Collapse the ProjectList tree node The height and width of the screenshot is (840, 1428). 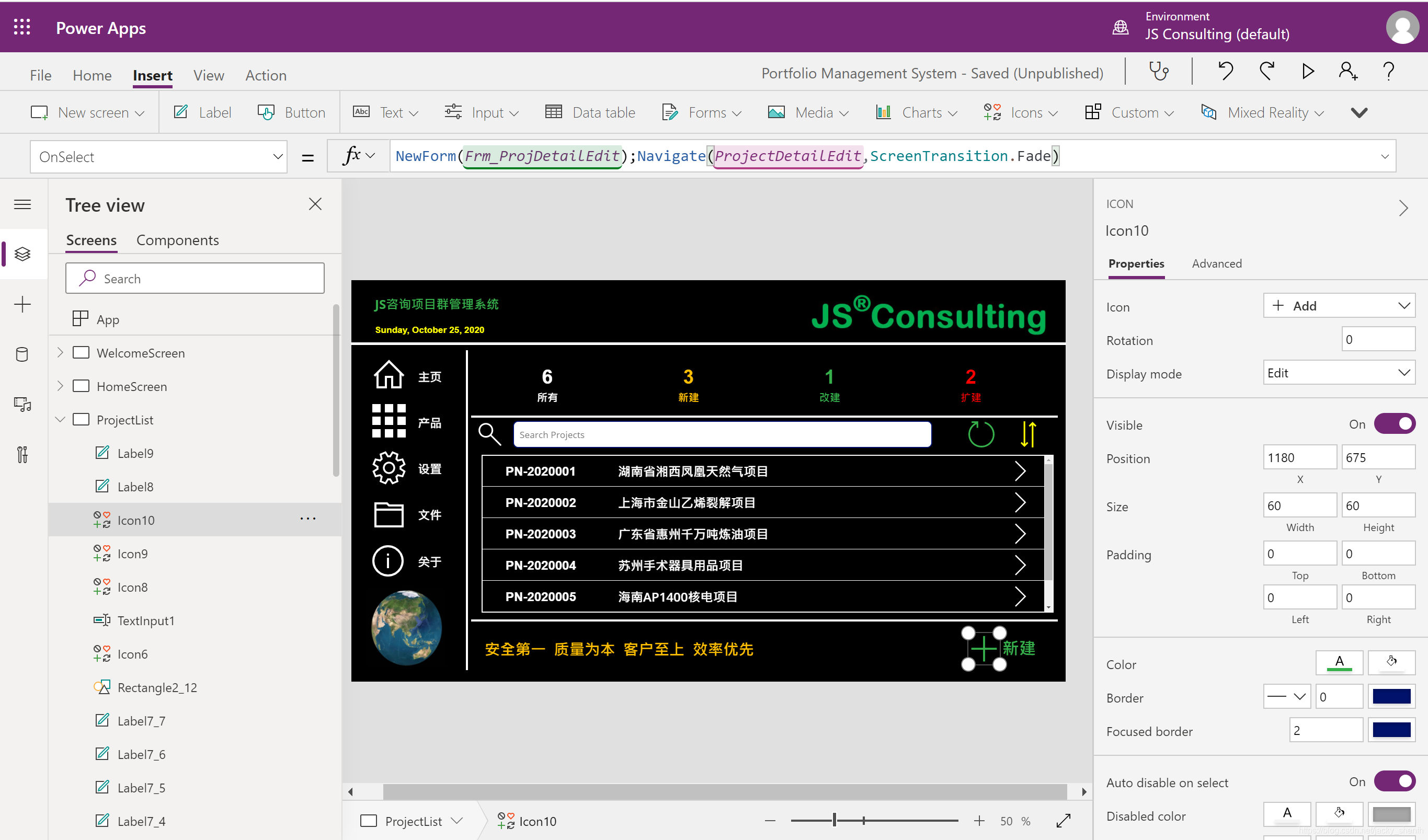(x=60, y=419)
